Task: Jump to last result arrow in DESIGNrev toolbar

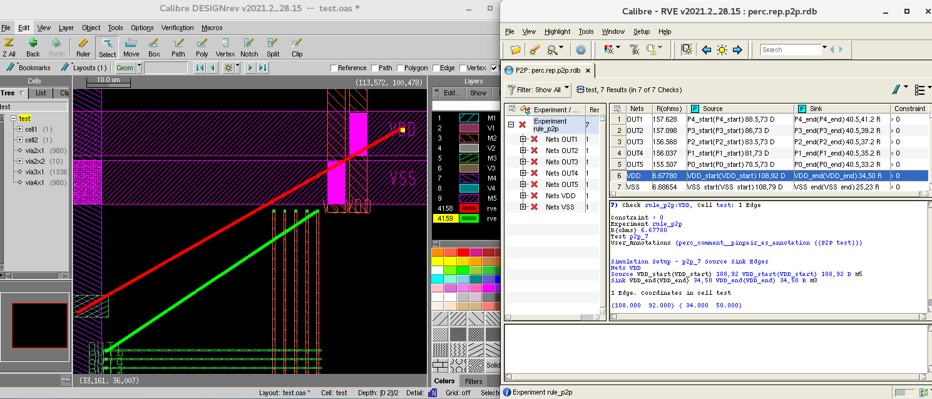Action: pyautogui.click(x=262, y=68)
